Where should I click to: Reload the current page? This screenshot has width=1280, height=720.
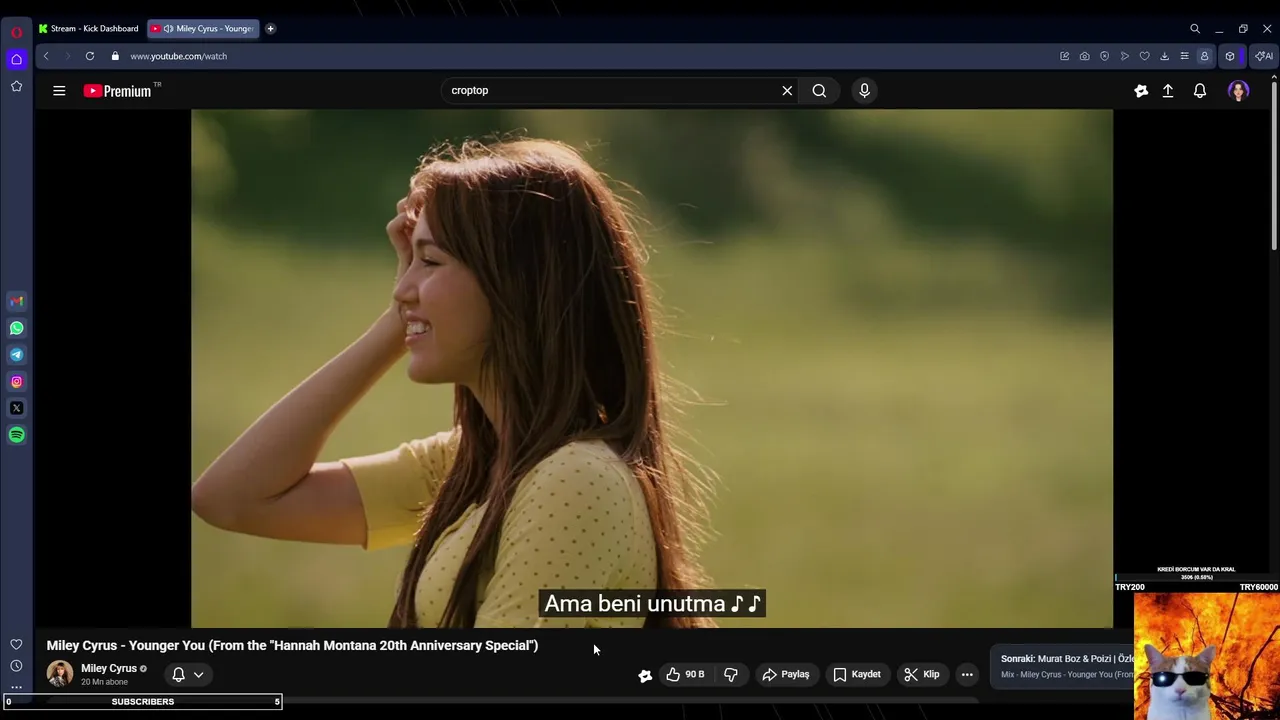coord(90,56)
